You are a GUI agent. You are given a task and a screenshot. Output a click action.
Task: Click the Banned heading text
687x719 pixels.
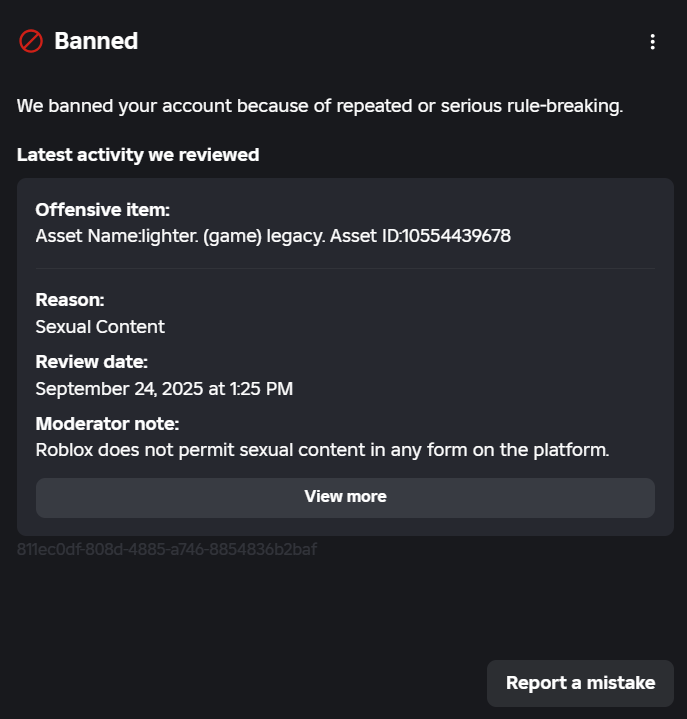[x=96, y=41]
